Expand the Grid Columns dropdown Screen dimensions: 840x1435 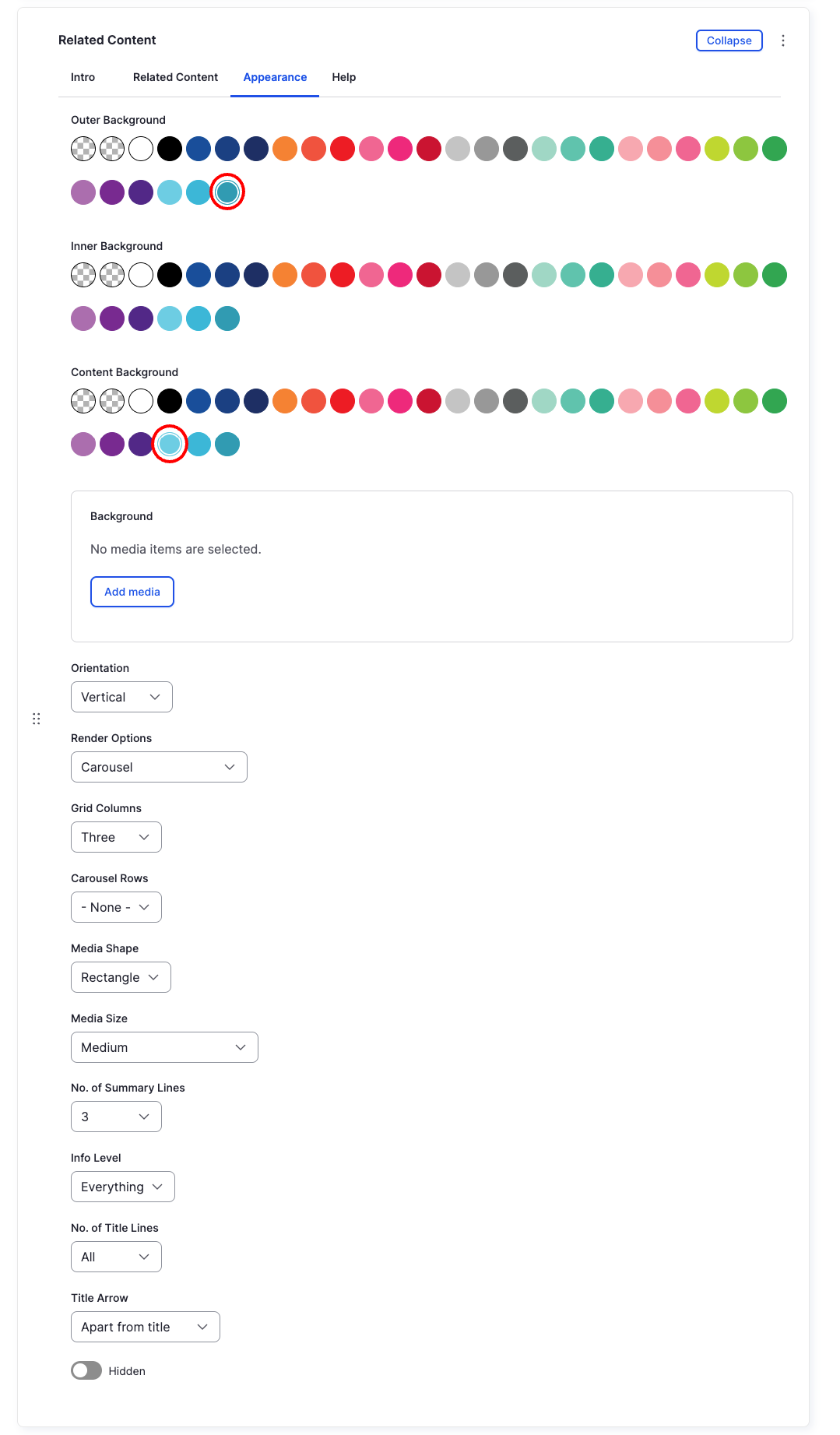click(115, 836)
